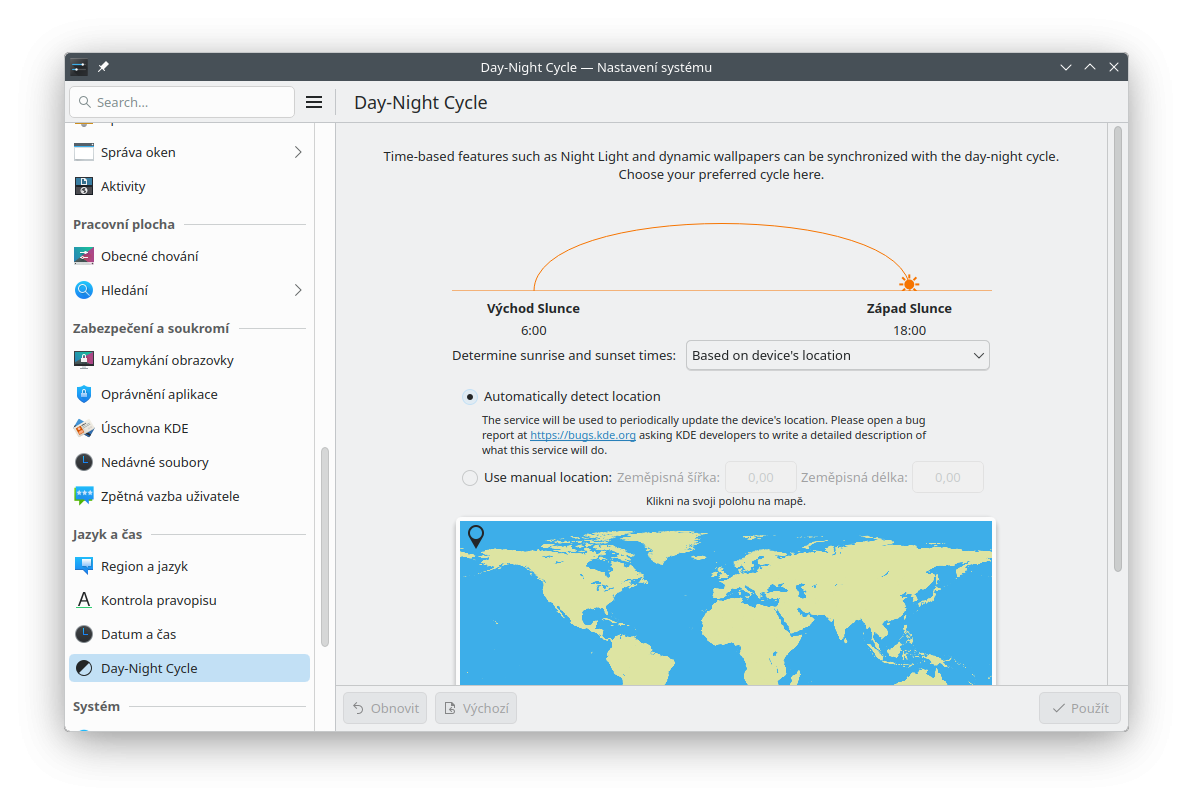Open the hamburger menu next to search

314,102
